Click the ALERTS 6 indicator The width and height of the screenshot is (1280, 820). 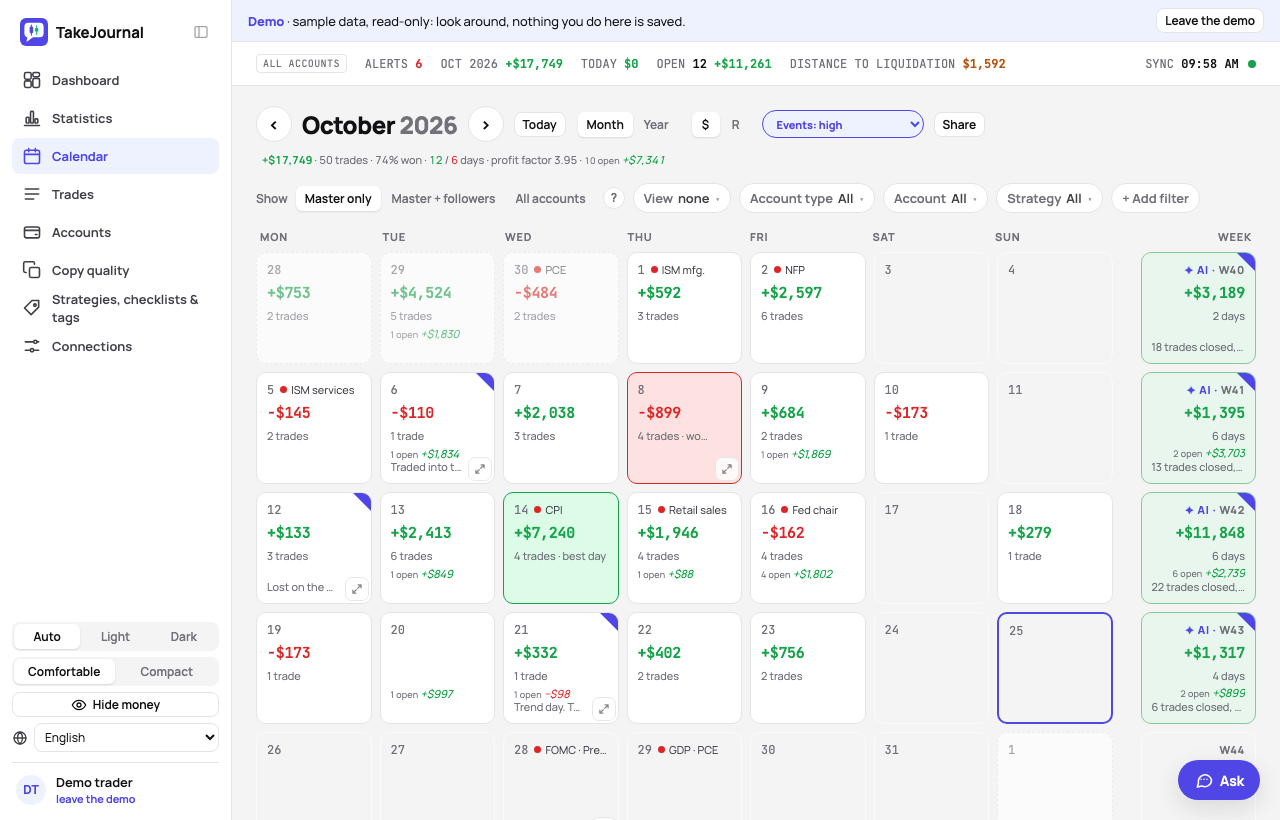pyautogui.click(x=393, y=64)
